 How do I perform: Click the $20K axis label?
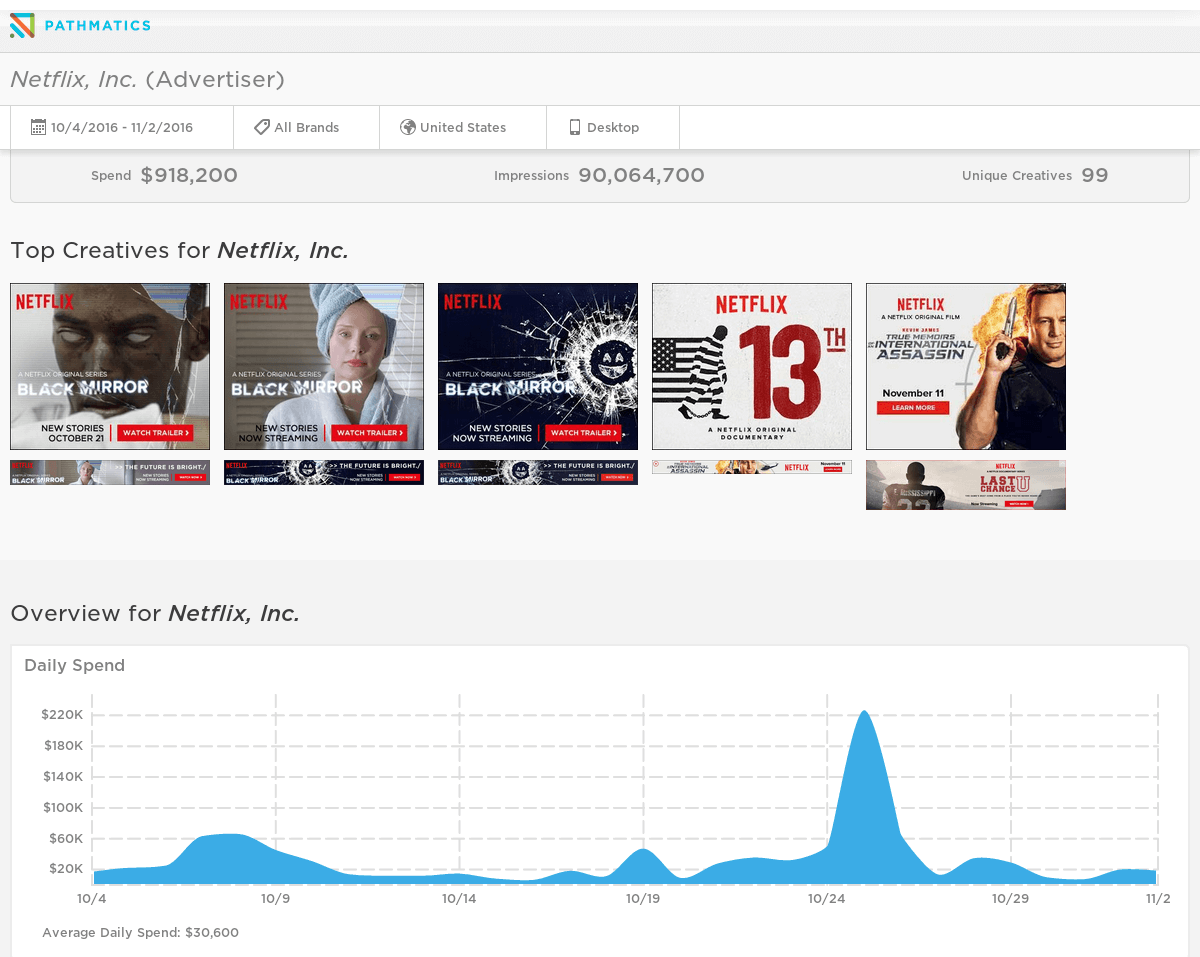[66, 868]
